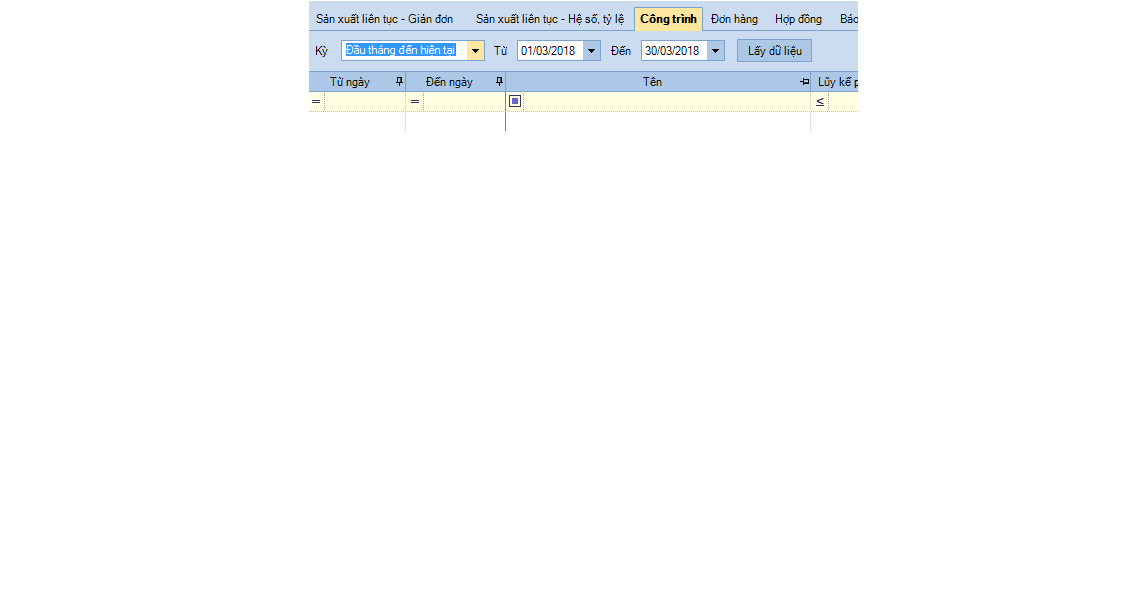This screenshot has width=1138, height=614.
Task: Toggle pin icon on Tên column
Action: pos(804,82)
